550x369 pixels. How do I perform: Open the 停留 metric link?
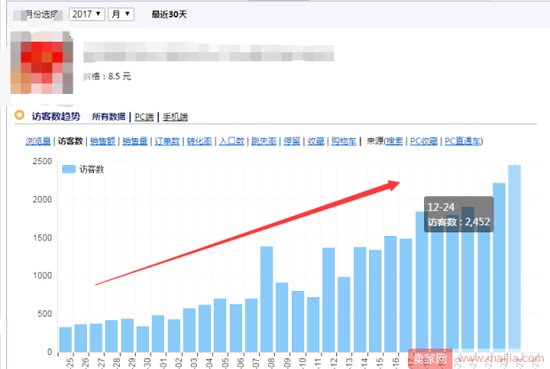[x=292, y=141]
